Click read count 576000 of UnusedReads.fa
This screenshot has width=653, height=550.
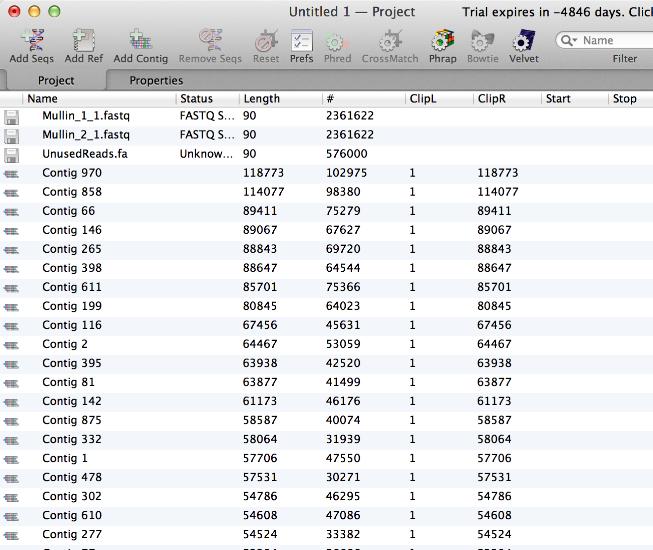pos(346,154)
